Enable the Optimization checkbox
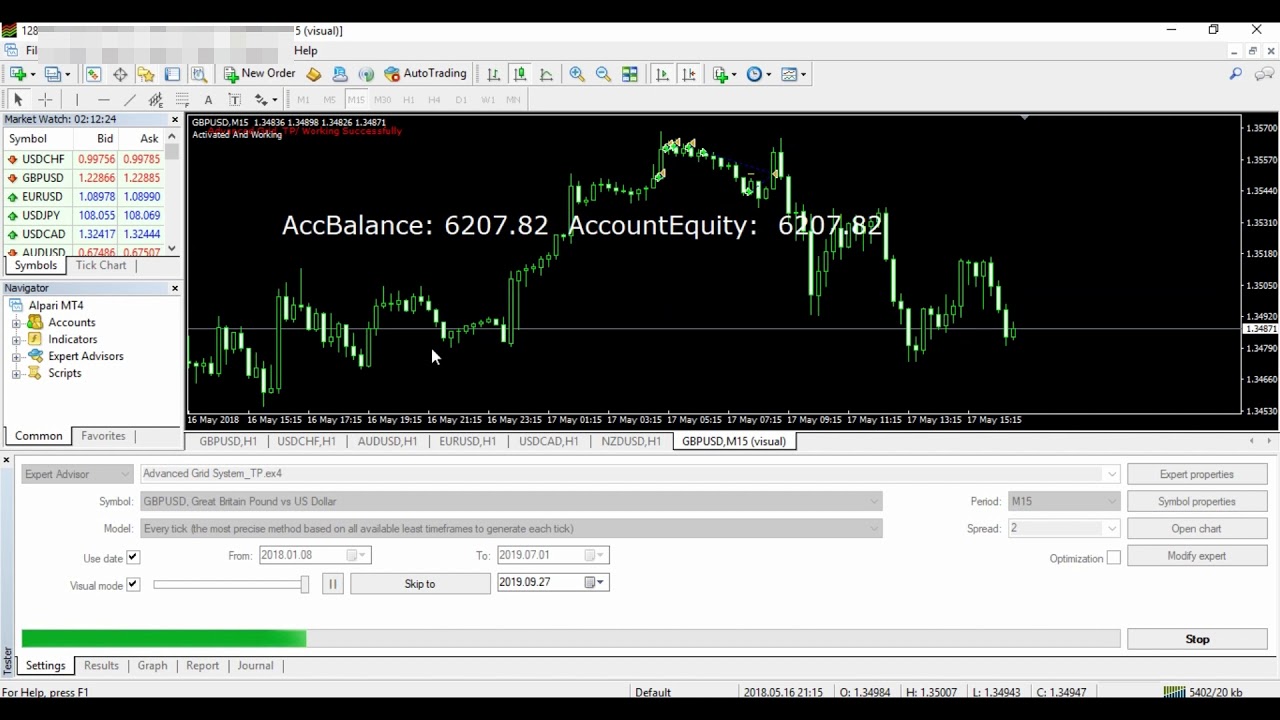The image size is (1280, 720). click(1113, 558)
